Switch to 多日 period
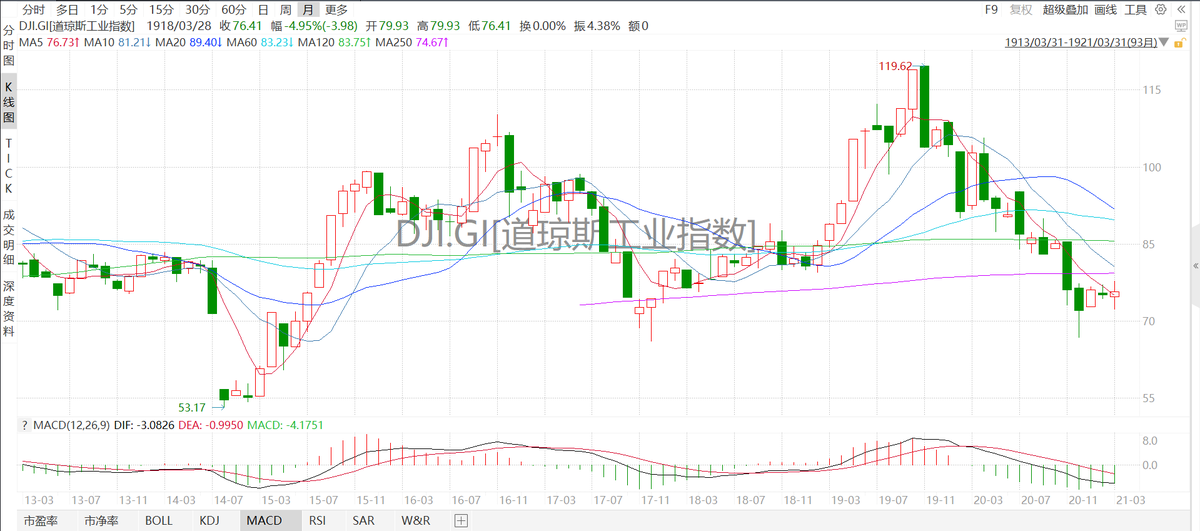Image resolution: width=1200 pixels, height=531 pixels. click(x=68, y=10)
